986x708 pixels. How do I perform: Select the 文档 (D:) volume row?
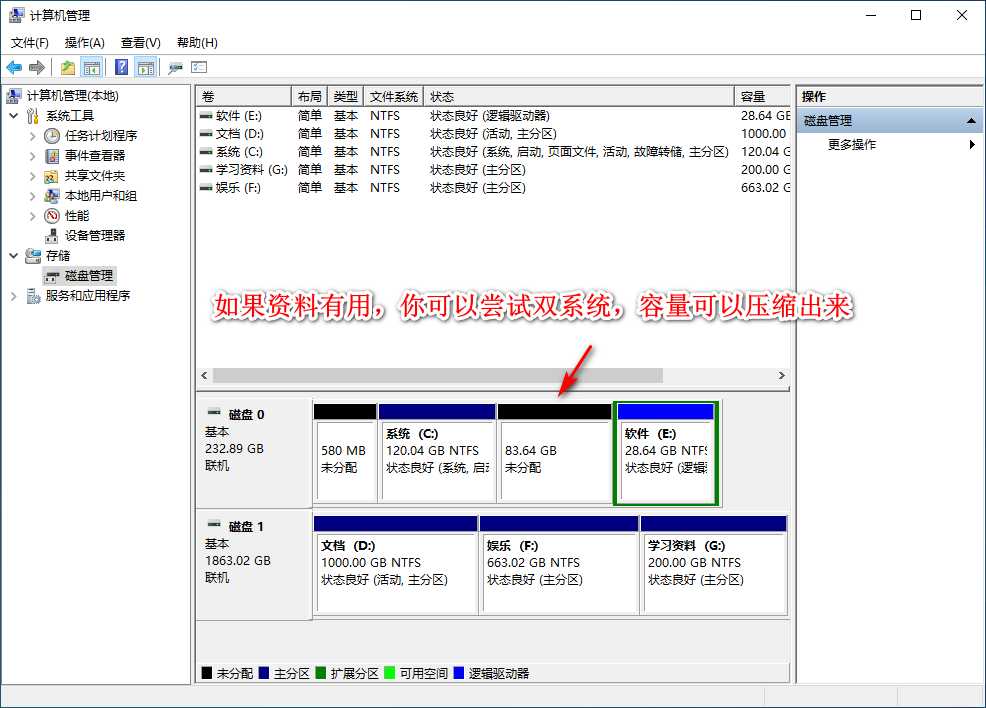click(x=494, y=134)
